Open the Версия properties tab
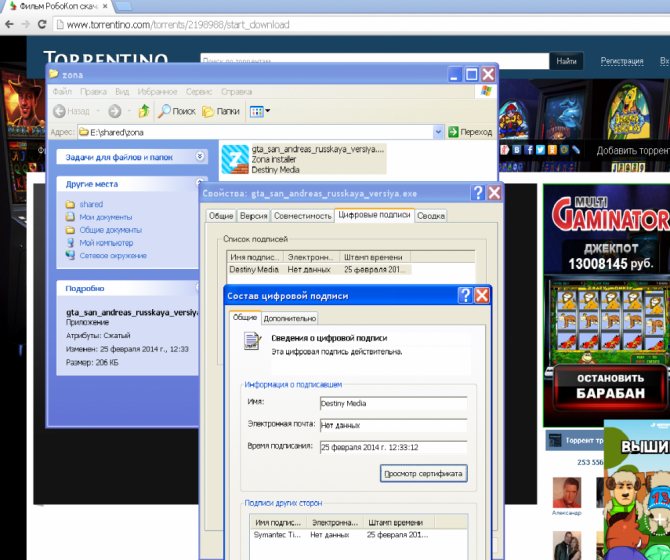 253,216
